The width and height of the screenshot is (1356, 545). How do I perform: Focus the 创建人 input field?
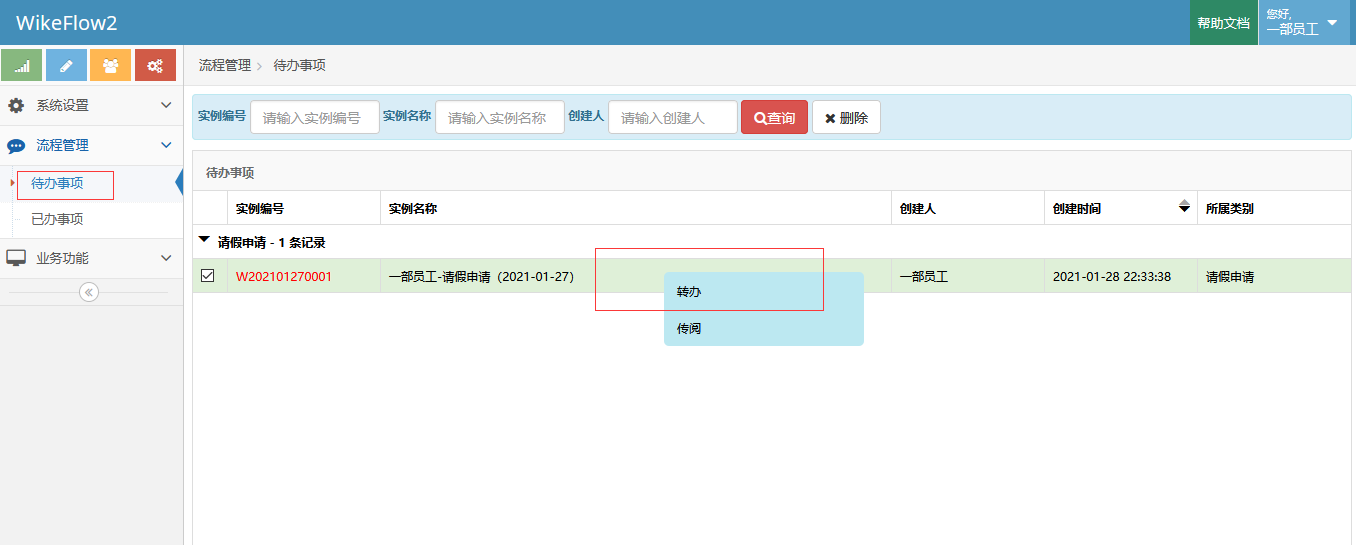tap(673, 117)
